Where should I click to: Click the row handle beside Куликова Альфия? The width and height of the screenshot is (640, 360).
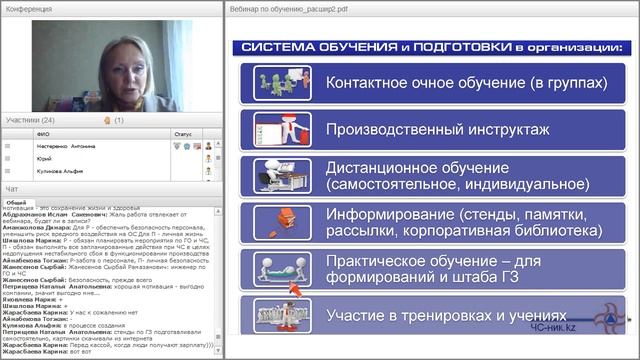click(x=7, y=171)
